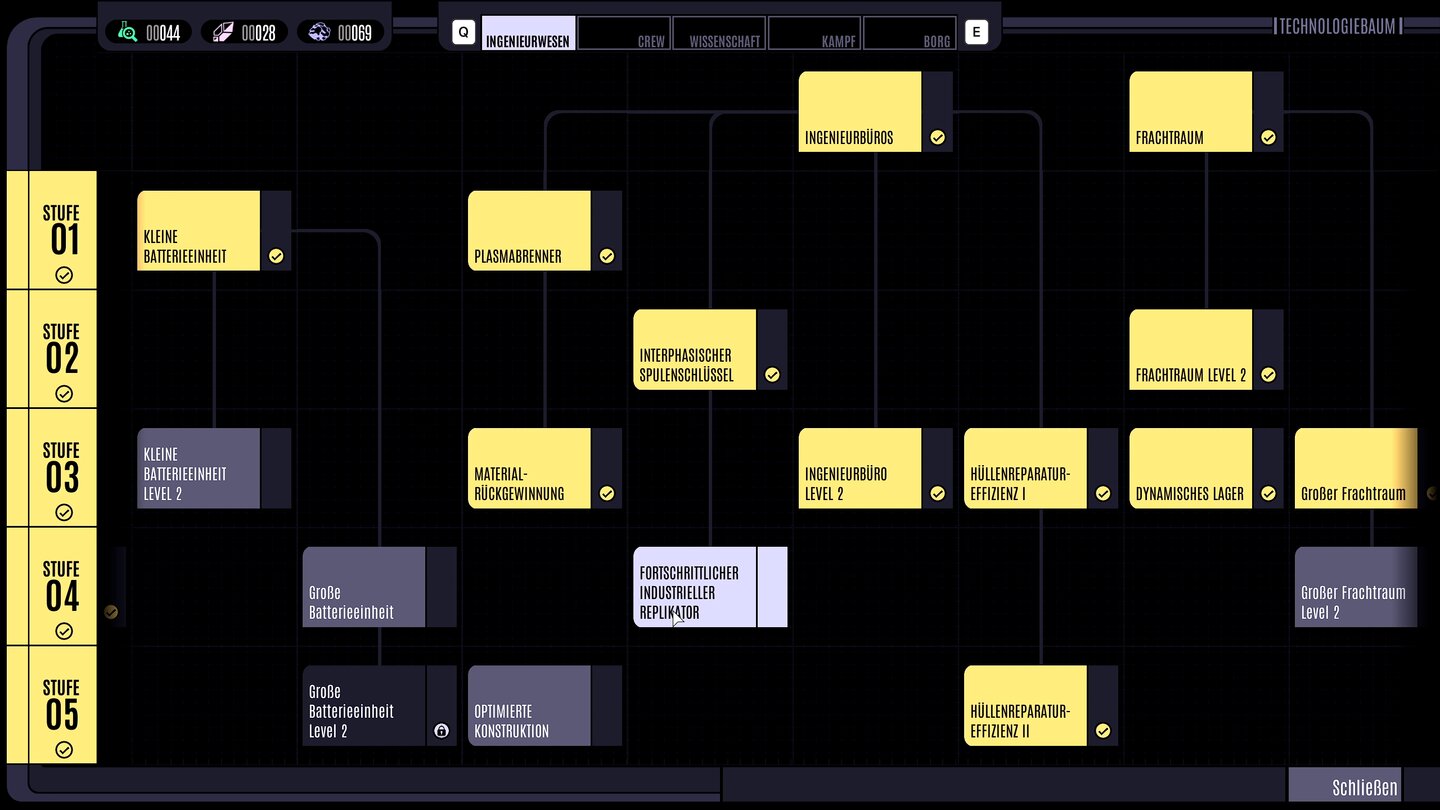Click the research points flask icon

click(x=127, y=32)
